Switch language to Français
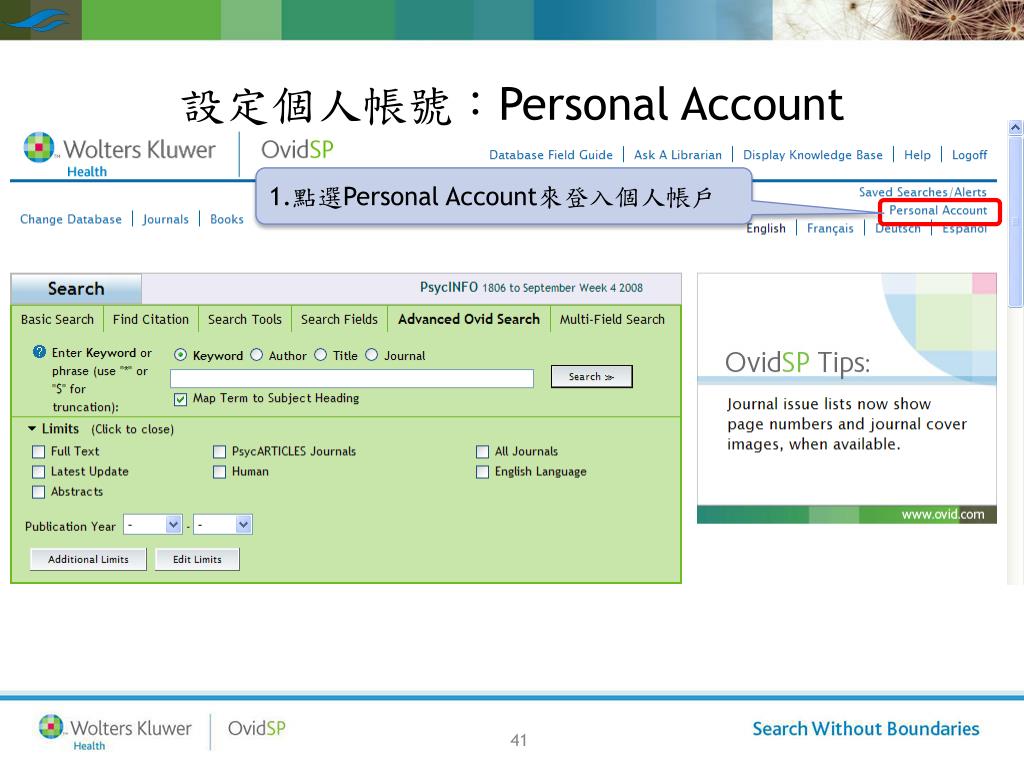1024x768 pixels. 830,229
